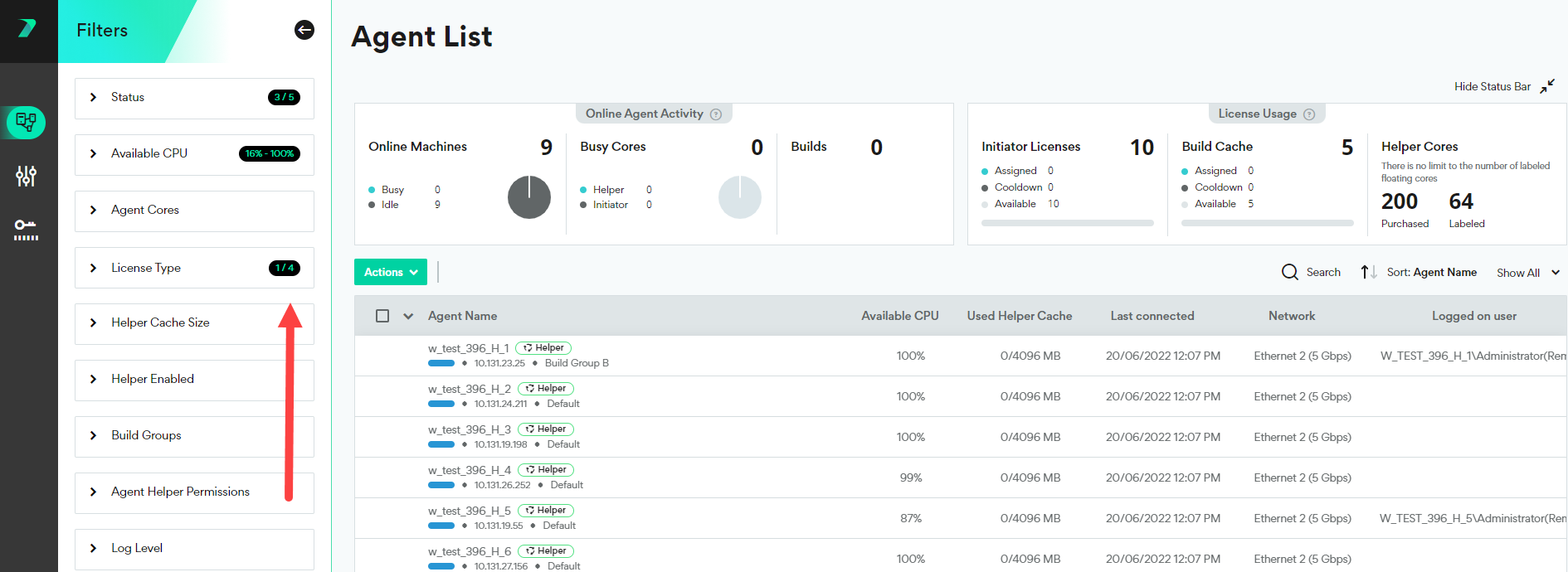Click the Available CPU column header
1568x572 pixels.
899,316
